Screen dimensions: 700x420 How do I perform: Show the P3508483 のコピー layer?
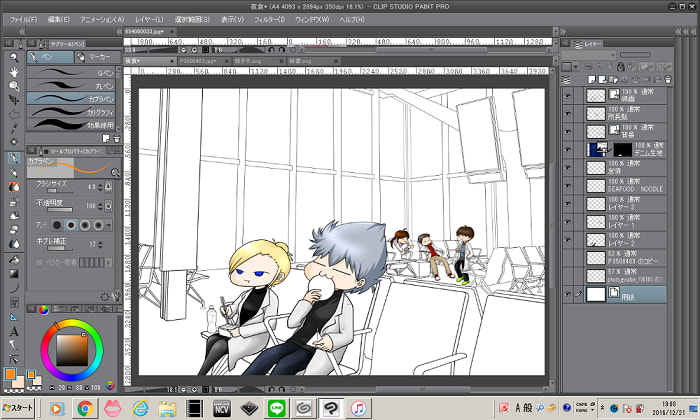567,258
